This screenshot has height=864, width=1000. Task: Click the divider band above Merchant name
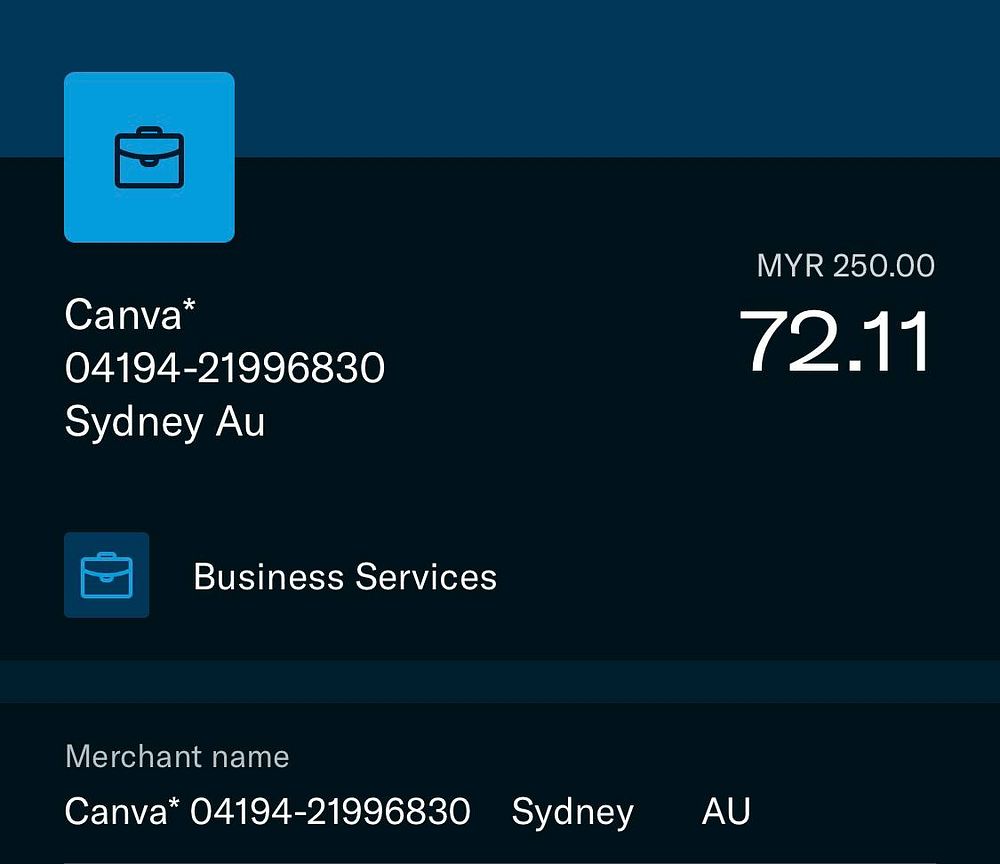click(x=500, y=682)
